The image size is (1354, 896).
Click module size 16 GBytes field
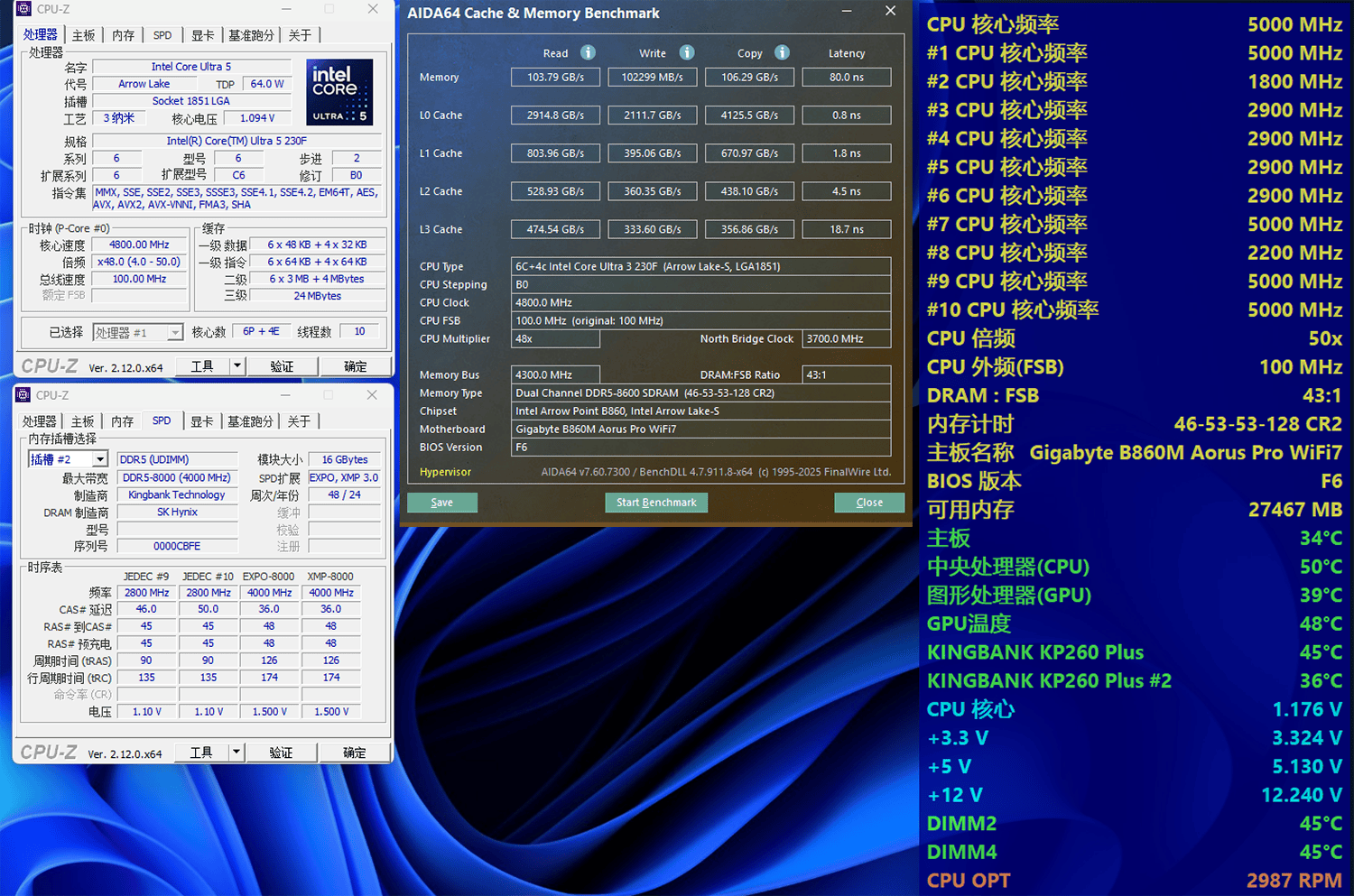click(x=345, y=459)
